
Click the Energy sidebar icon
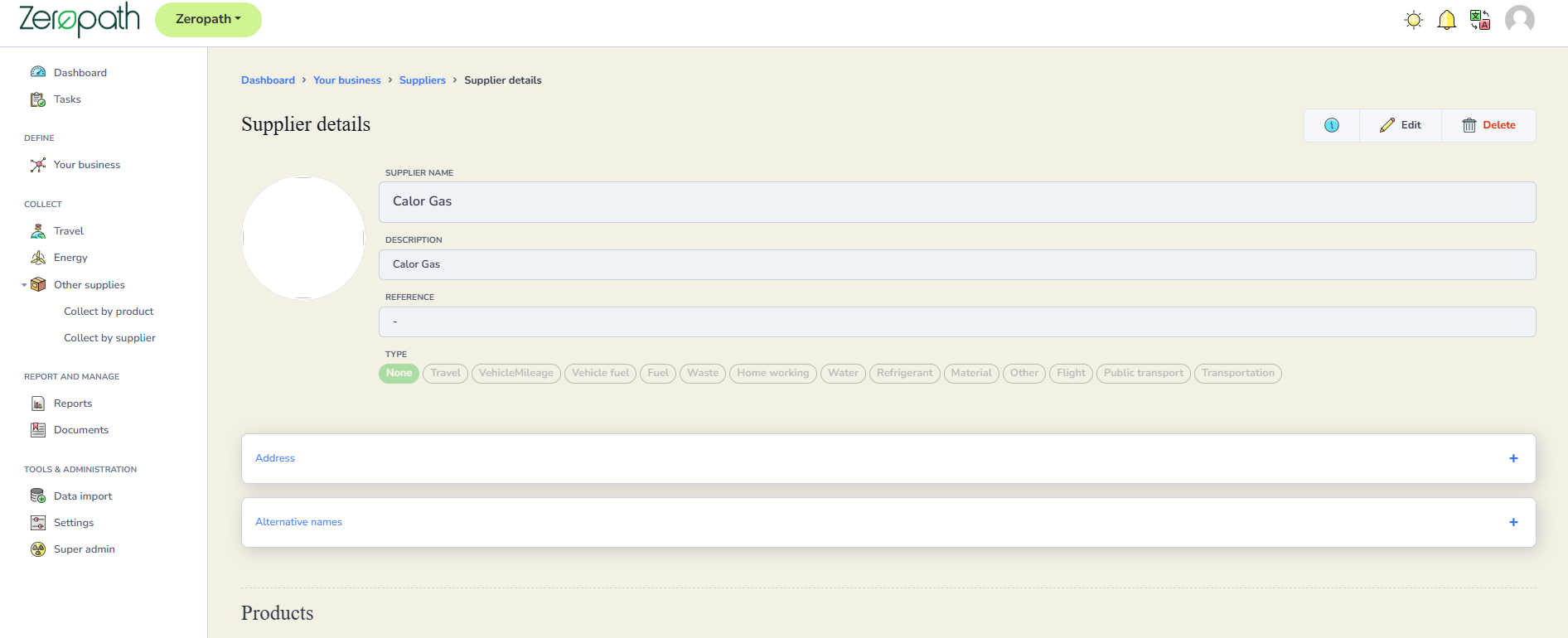(x=38, y=258)
